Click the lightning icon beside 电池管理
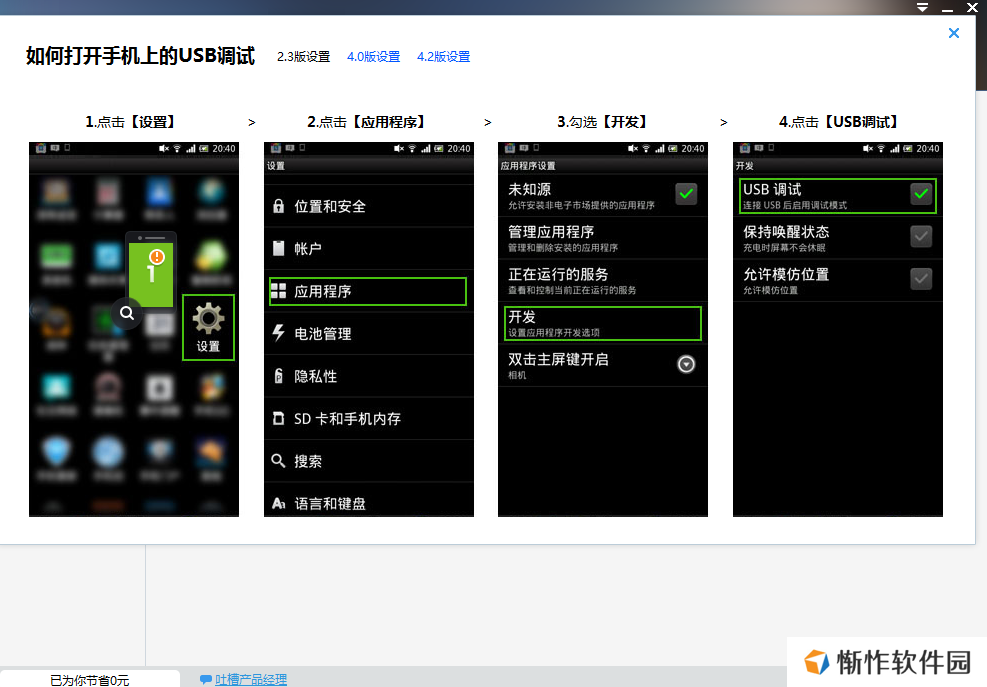The width and height of the screenshot is (987, 687). point(278,332)
